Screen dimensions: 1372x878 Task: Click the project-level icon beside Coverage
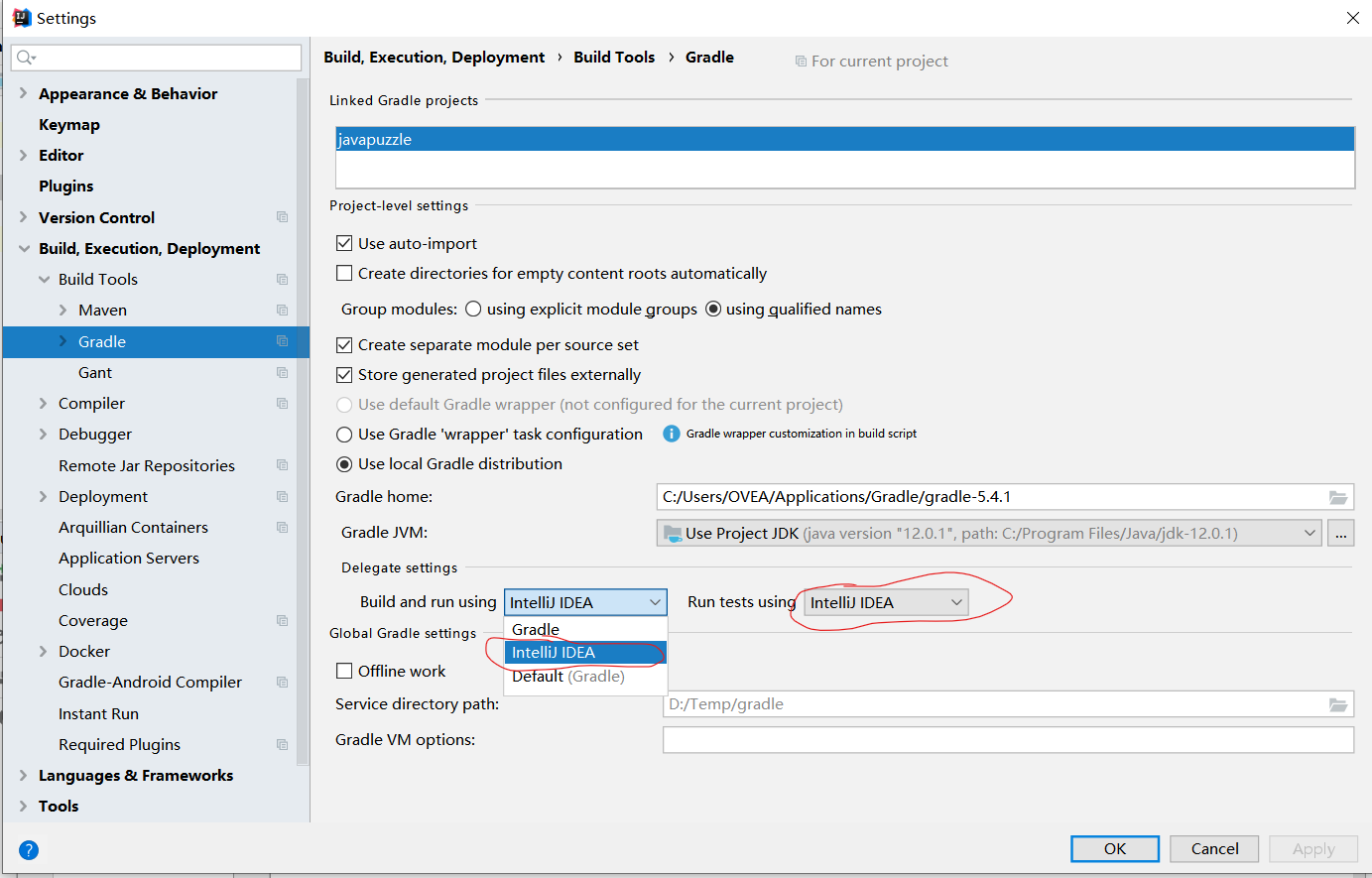[x=283, y=620]
